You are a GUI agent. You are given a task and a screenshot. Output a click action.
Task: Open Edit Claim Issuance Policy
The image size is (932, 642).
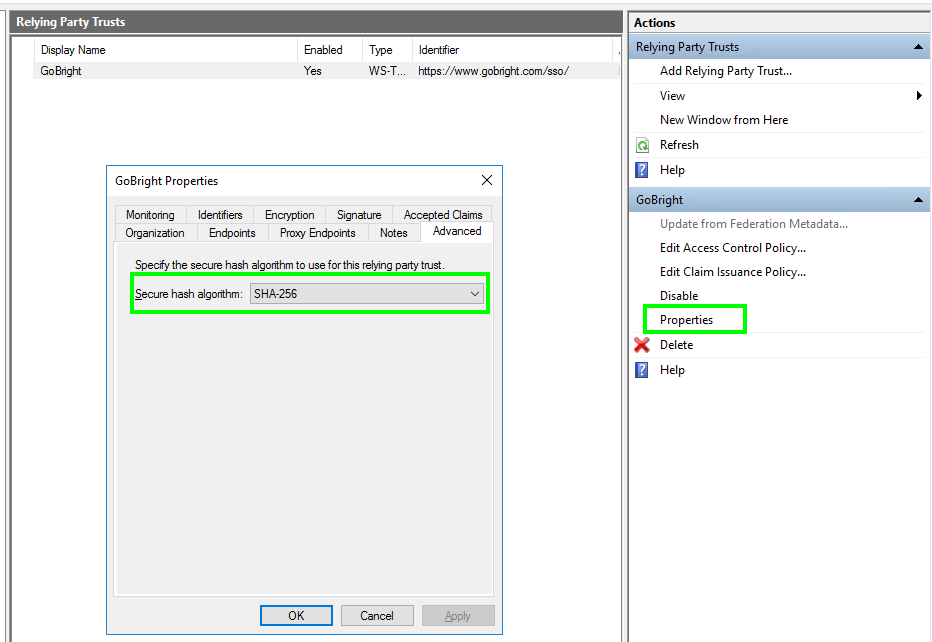coord(732,272)
